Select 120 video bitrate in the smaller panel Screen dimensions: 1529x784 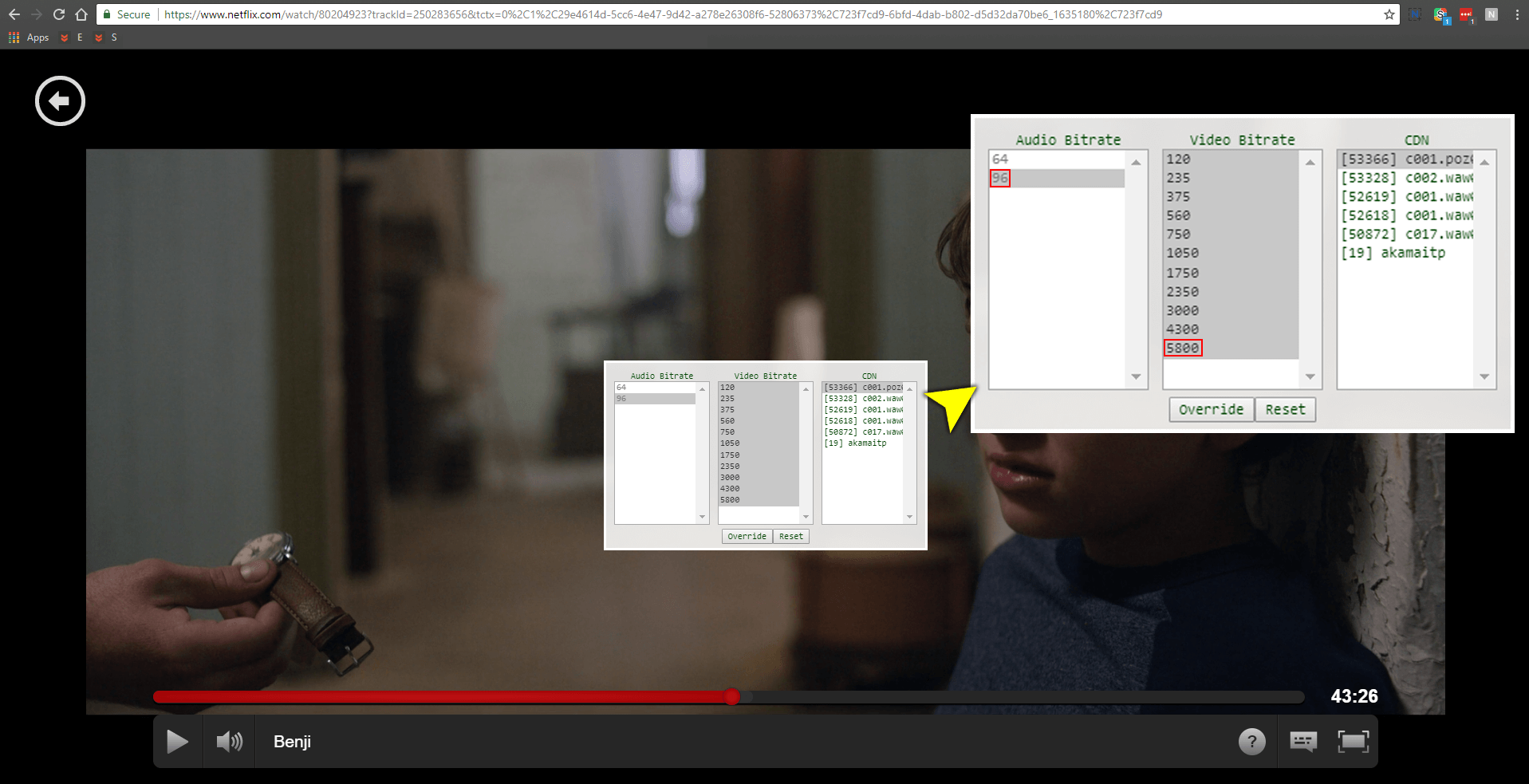click(x=759, y=388)
